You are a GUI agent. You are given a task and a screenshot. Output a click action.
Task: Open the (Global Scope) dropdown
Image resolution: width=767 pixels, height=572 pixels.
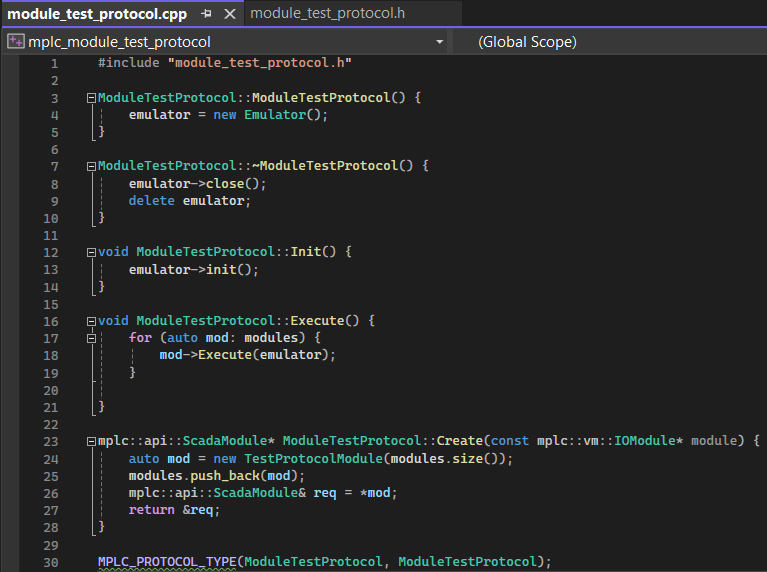[x=527, y=42]
